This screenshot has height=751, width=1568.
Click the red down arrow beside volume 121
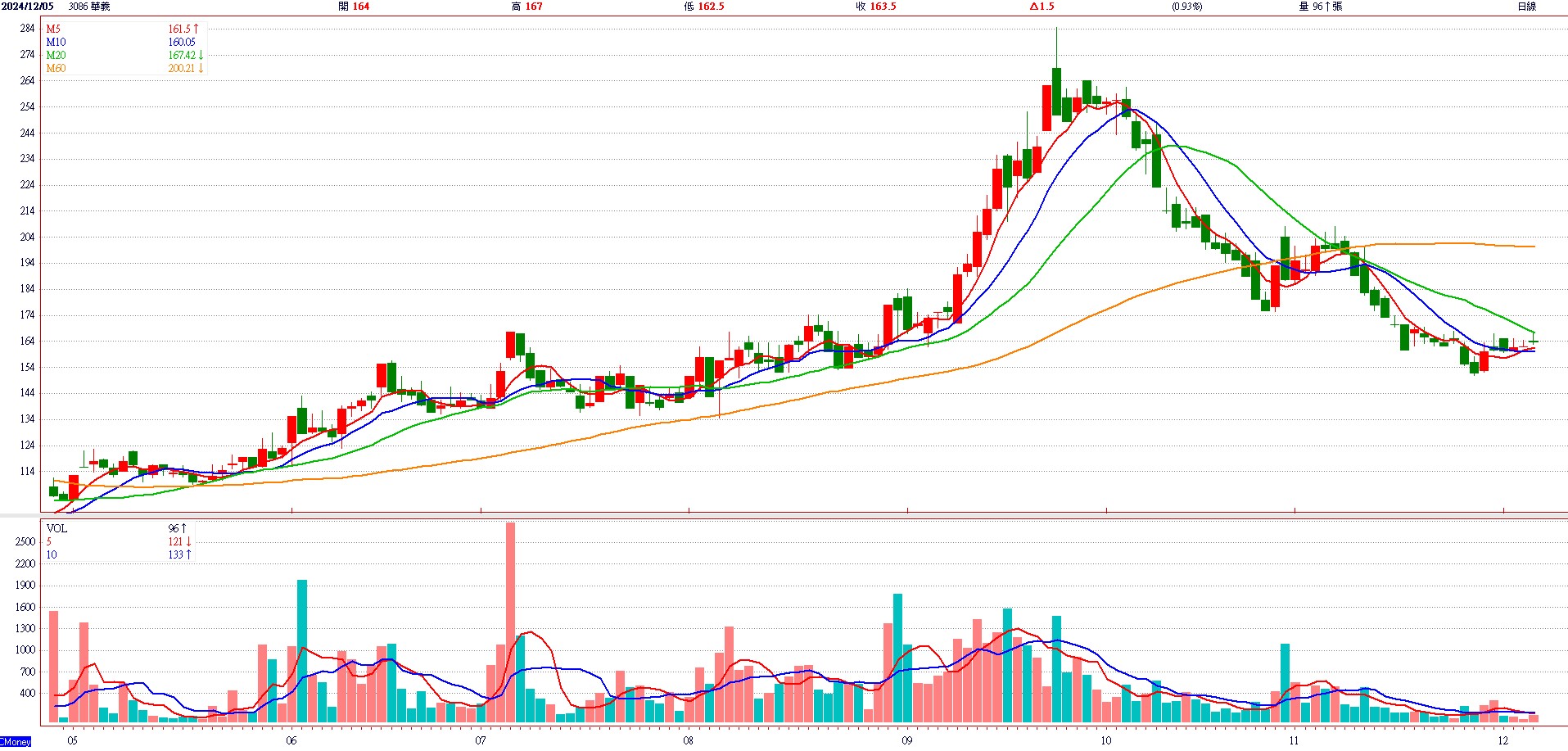(x=188, y=541)
